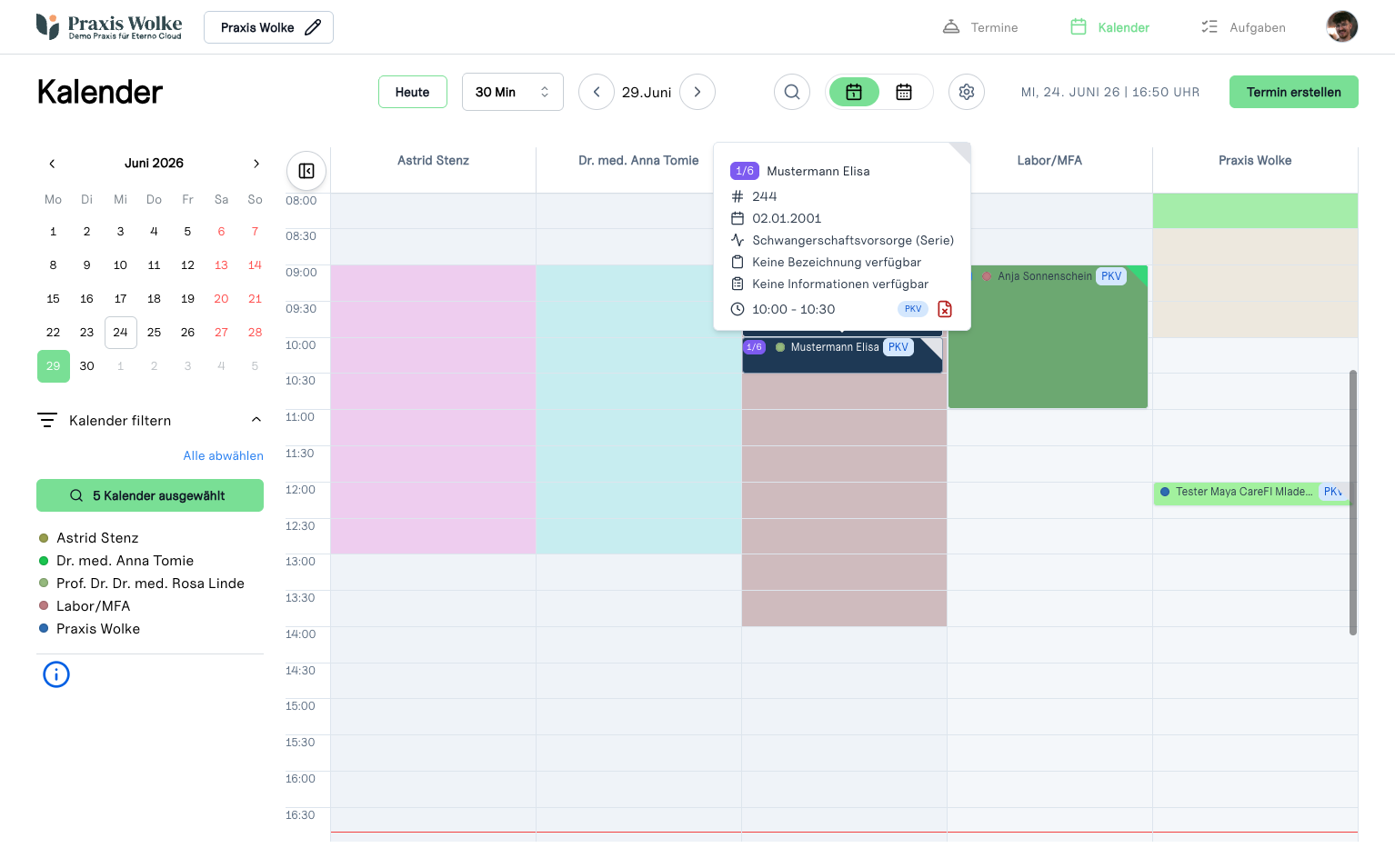Click the vertical scrollbar of the calendar grid

click(1353, 503)
